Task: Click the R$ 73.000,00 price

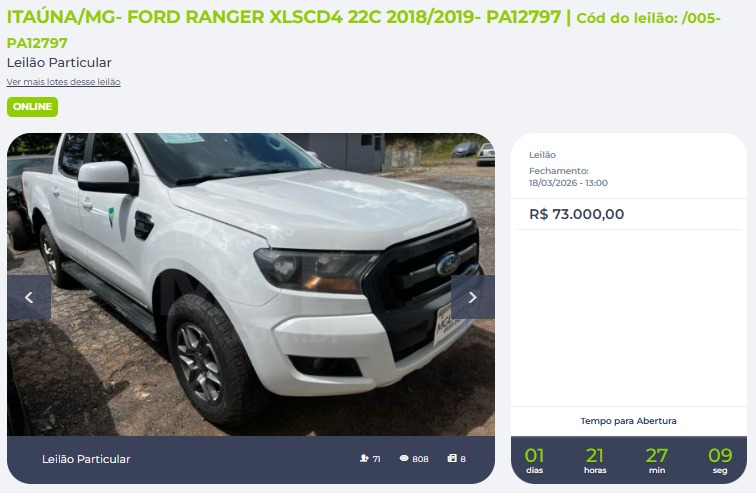Action: (x=577, y=214)
